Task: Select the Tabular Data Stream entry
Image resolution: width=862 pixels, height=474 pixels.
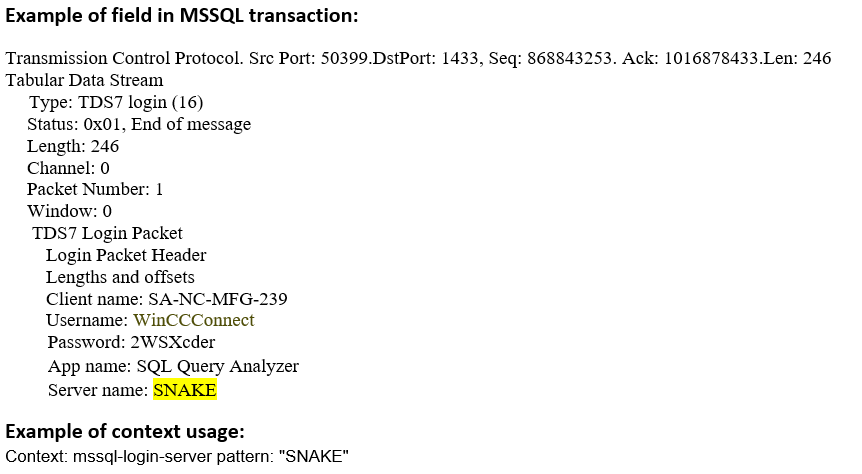Action: (84, 80)
